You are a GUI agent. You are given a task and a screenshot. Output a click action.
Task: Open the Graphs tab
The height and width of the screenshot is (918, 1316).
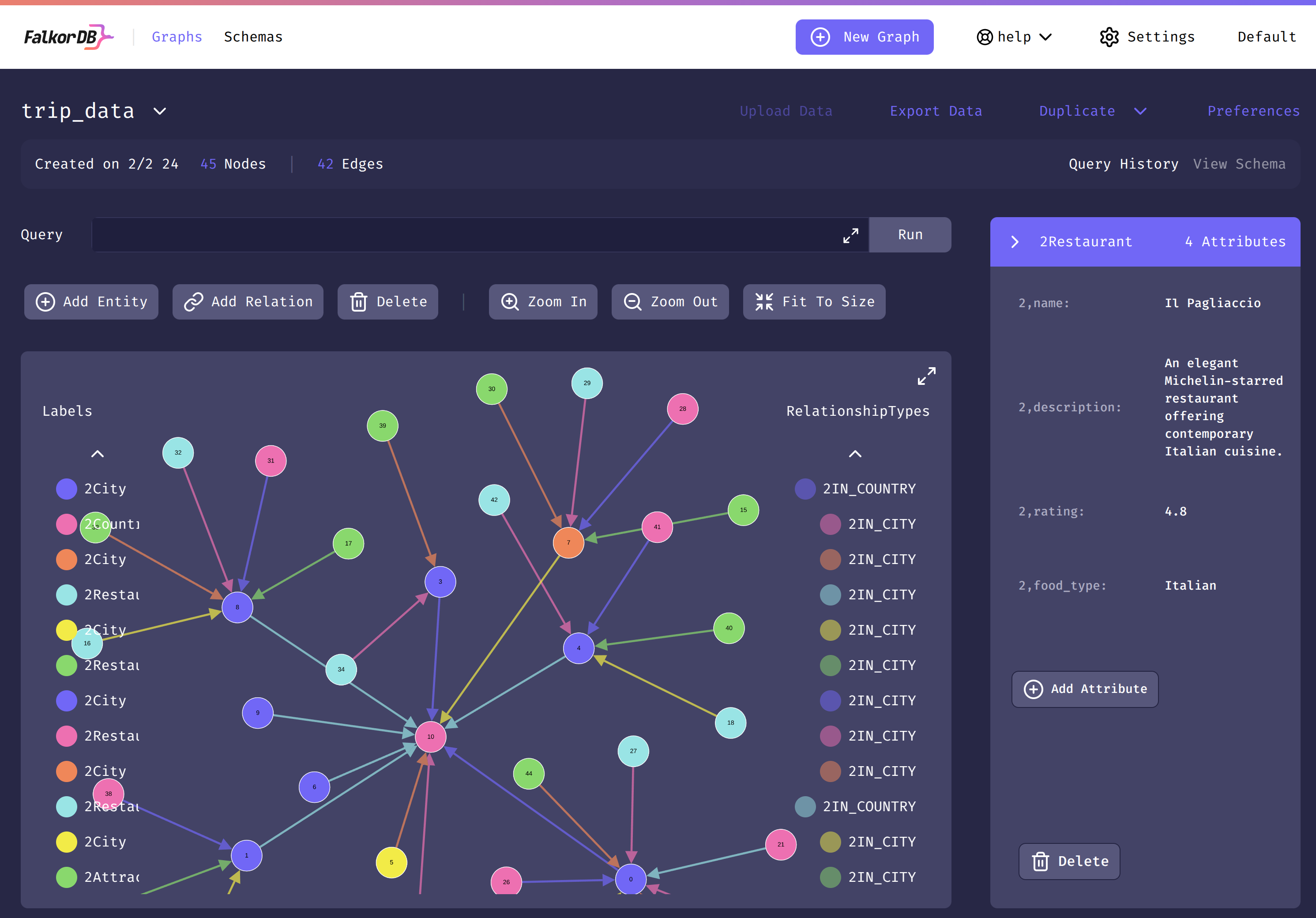(177, 37)
